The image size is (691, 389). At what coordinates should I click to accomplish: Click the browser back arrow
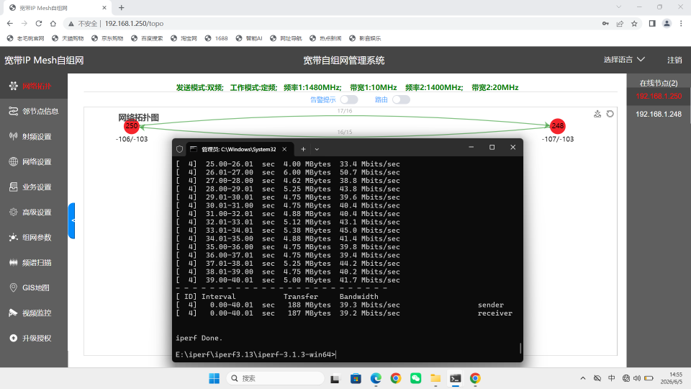[x=10, y=23]
